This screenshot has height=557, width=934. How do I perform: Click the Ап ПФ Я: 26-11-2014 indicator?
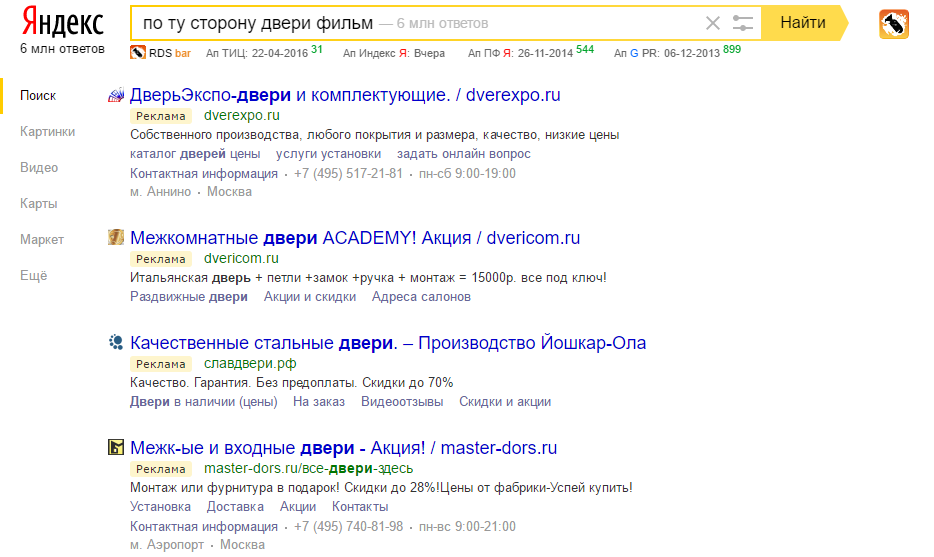click(x=531, y=52)
